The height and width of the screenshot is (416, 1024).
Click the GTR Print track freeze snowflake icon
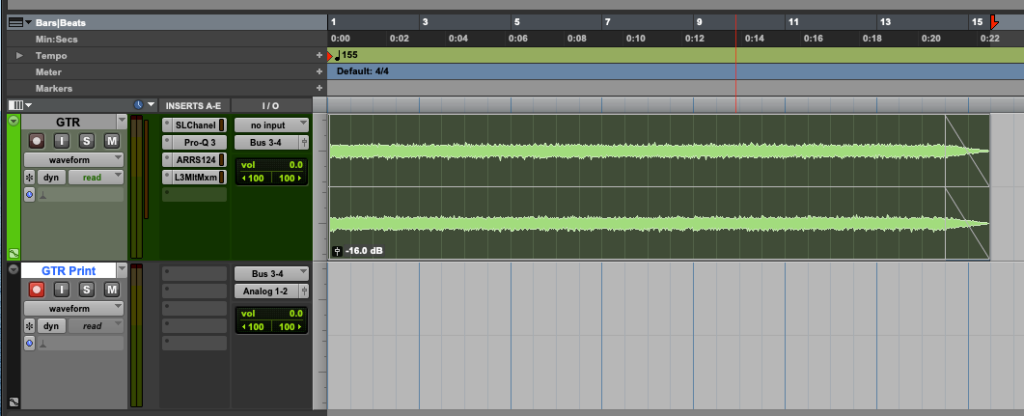point(29,326)
